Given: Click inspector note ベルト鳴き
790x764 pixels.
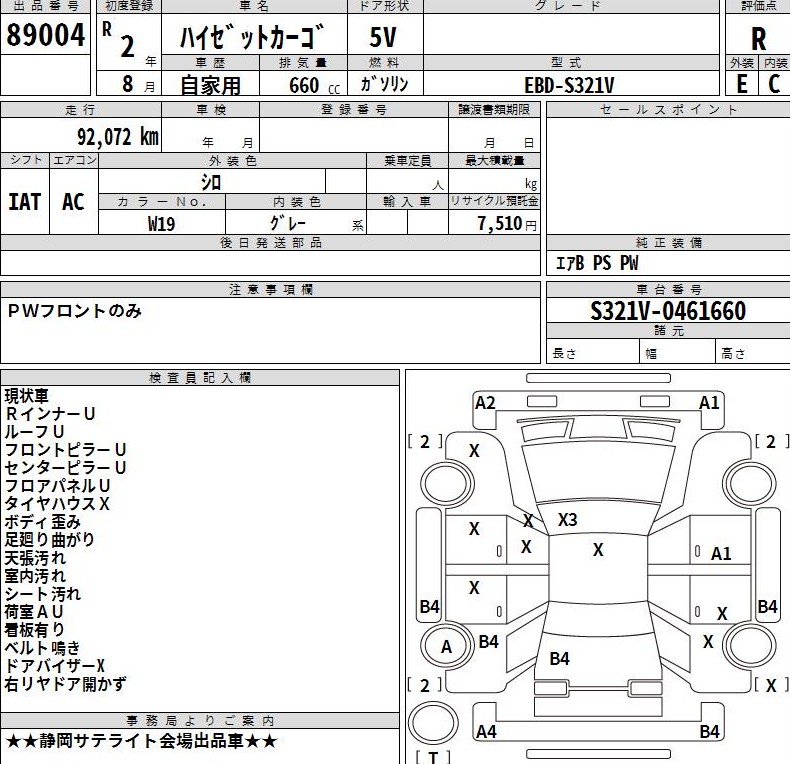Looking at the screenshot, I should point(42,648).
